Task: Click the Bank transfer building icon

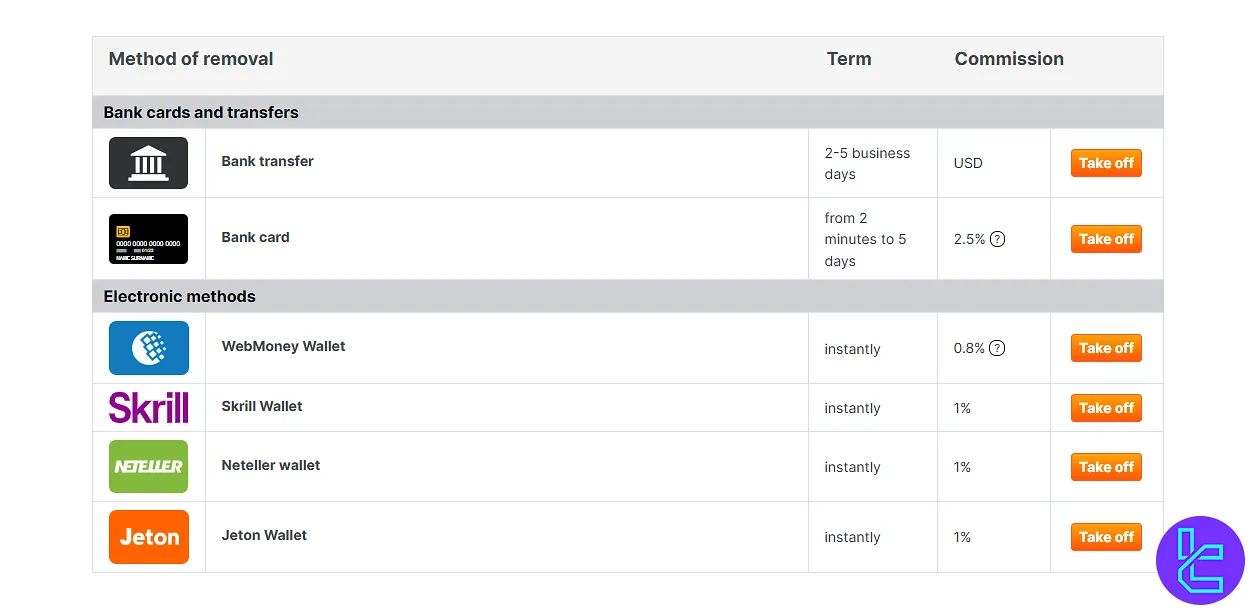Action: pos(148,163)
